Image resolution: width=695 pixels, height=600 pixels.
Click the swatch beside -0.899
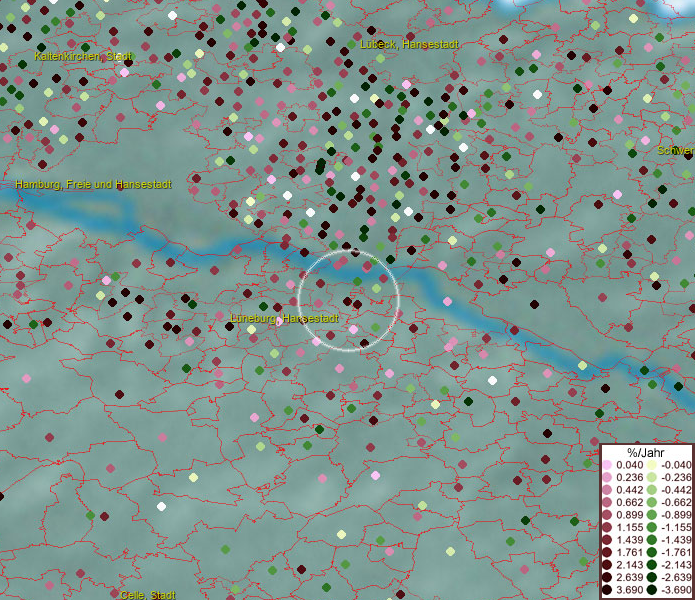click(652, 515)
